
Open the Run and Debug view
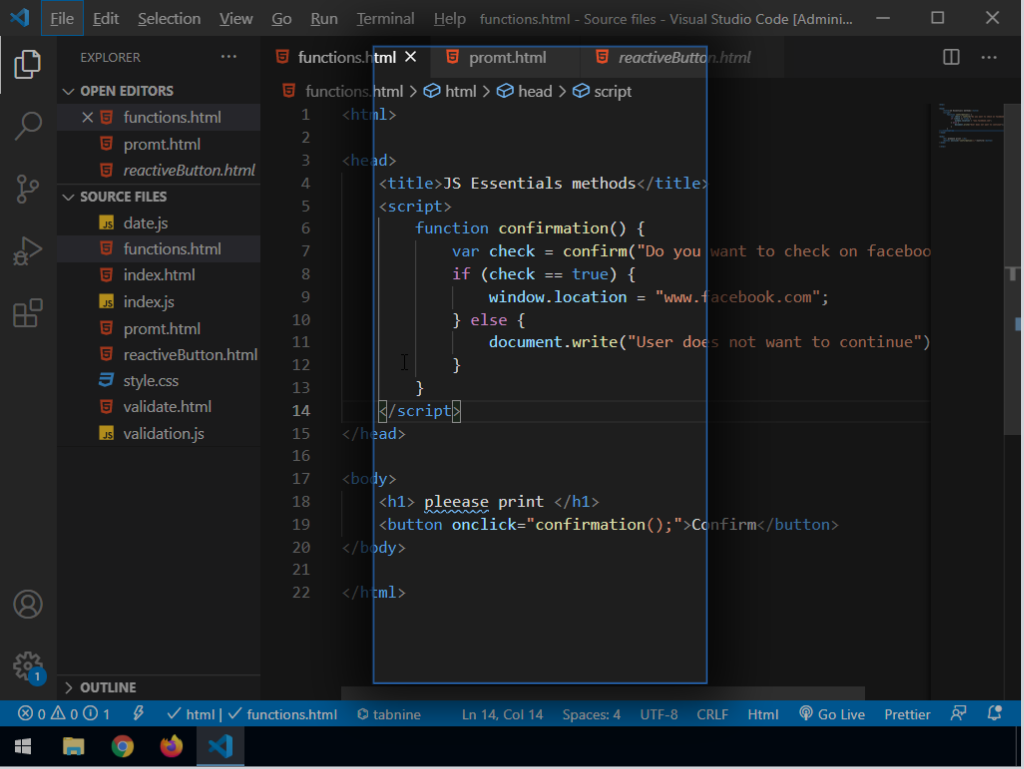click(28, 251)
